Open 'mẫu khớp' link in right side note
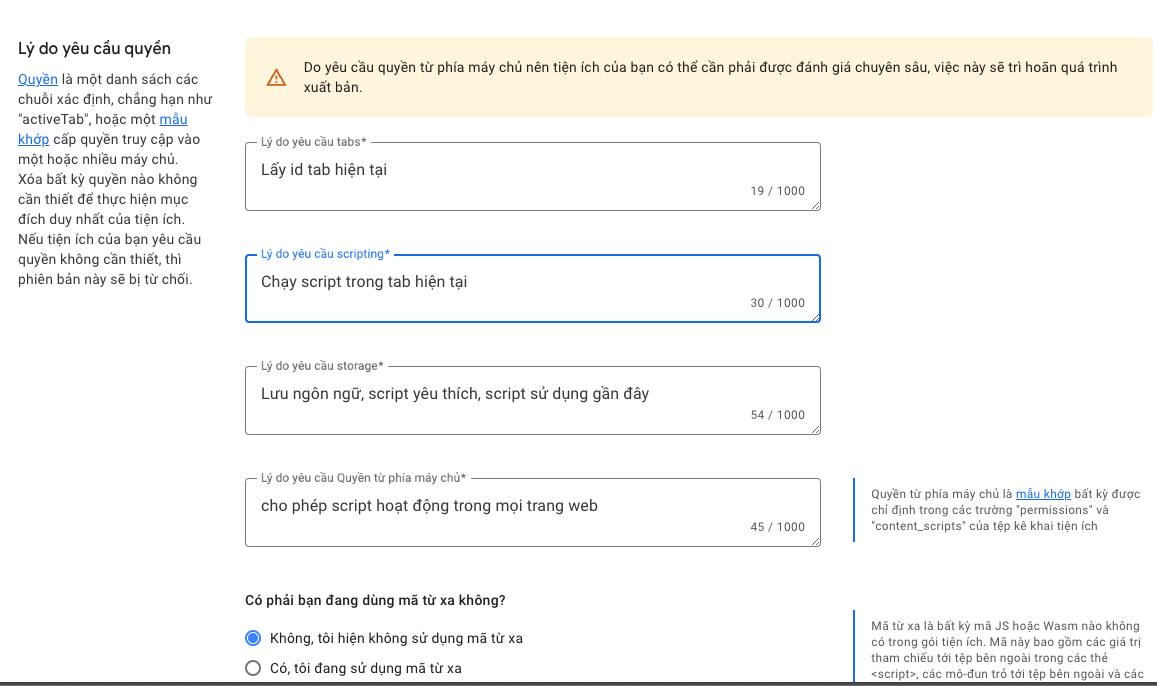1157x686 pixels. coord(1043,493)
